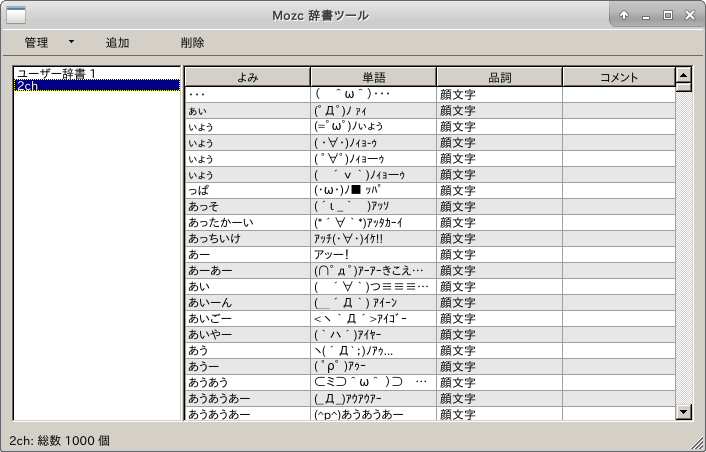Select the word アッー!

pos(373,254)
